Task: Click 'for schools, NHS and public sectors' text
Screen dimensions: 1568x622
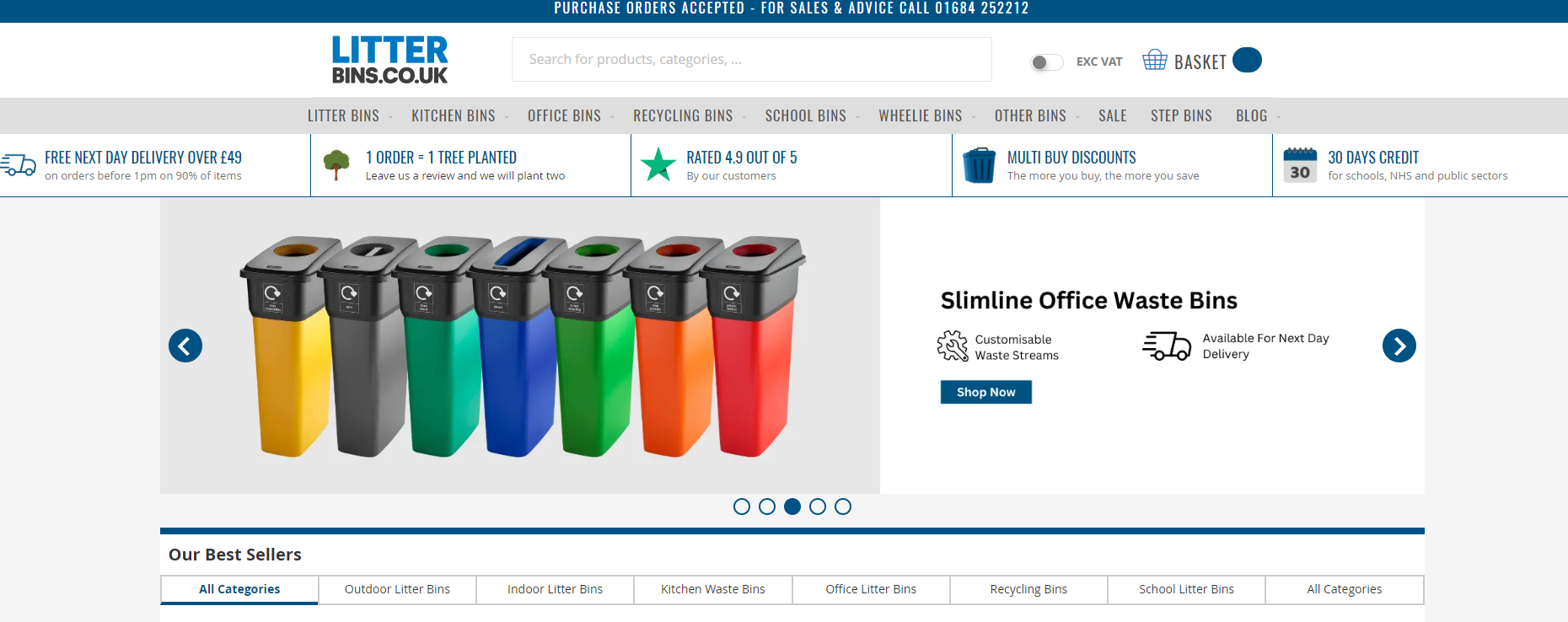Action: click(x=1418, y=176)
